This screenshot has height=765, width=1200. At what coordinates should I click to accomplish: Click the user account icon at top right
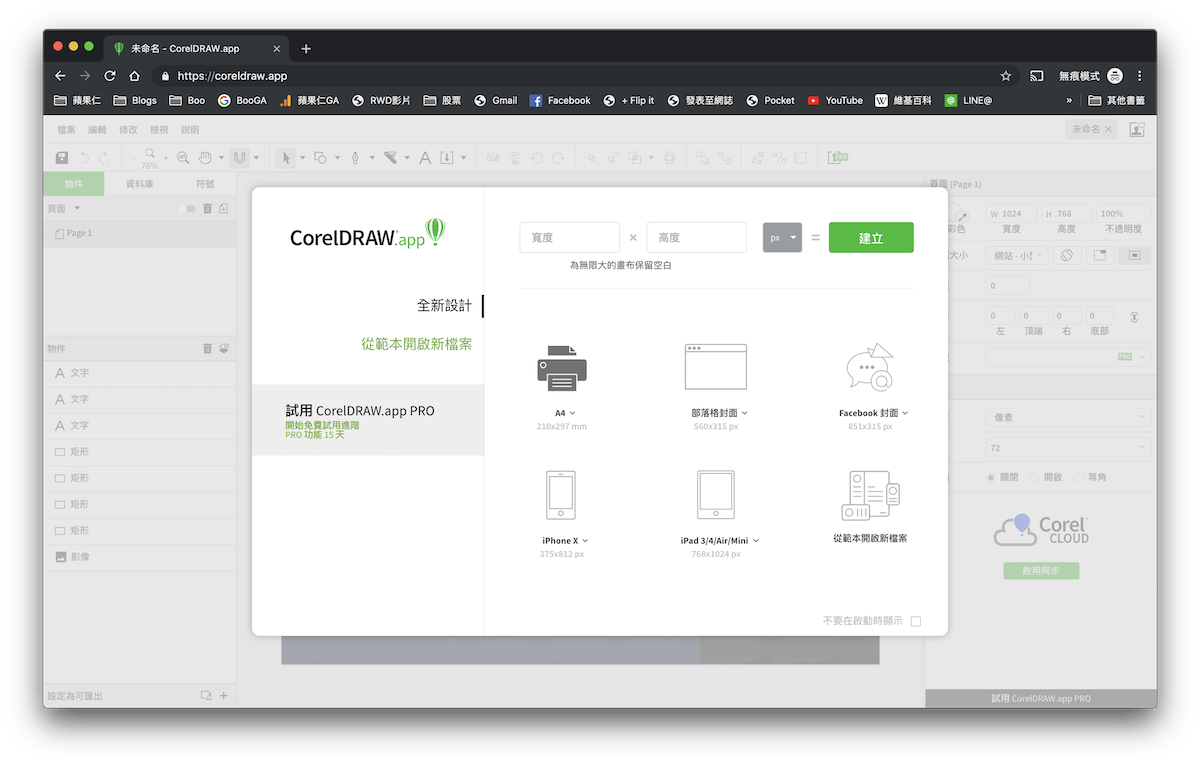click(1137, 129)
